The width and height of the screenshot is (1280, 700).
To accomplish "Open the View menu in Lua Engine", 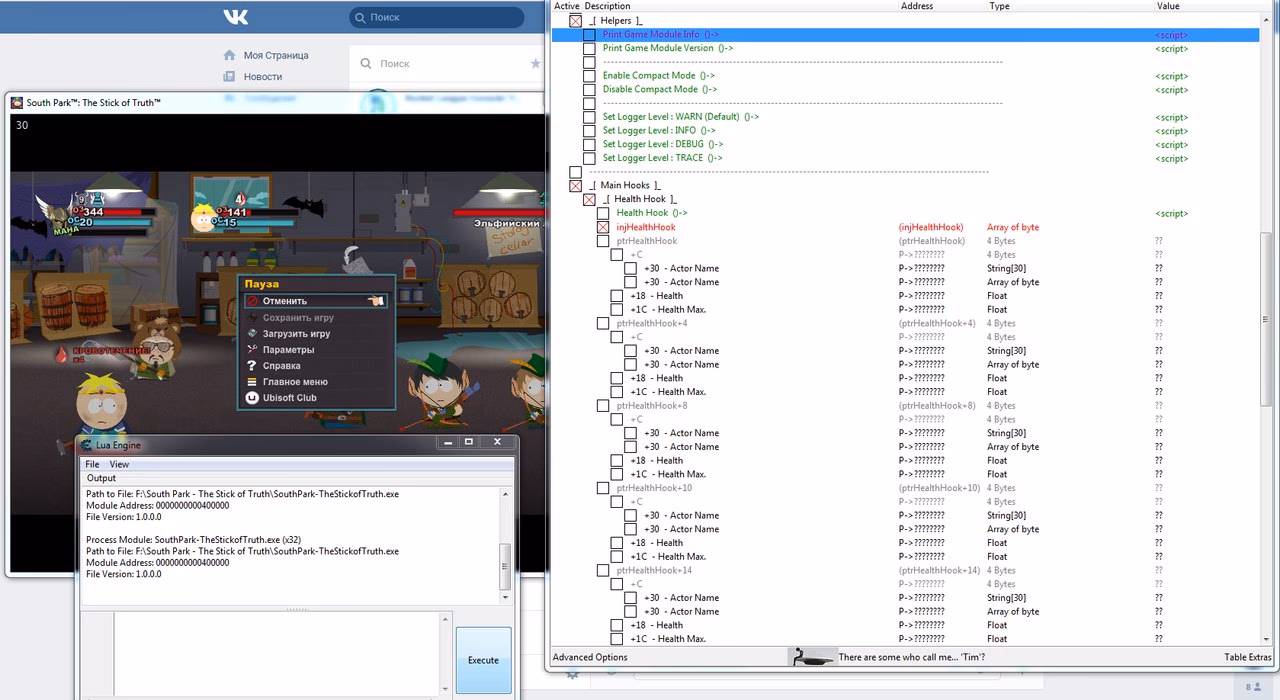I will click(119, 464).
